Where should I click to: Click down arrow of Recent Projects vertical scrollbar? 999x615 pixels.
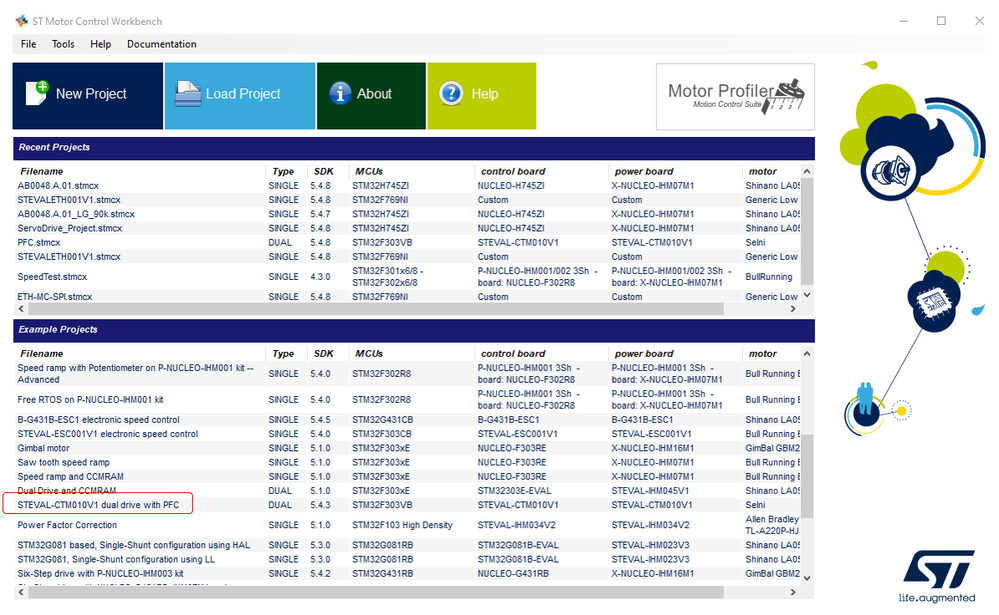(x=807, y=295)
